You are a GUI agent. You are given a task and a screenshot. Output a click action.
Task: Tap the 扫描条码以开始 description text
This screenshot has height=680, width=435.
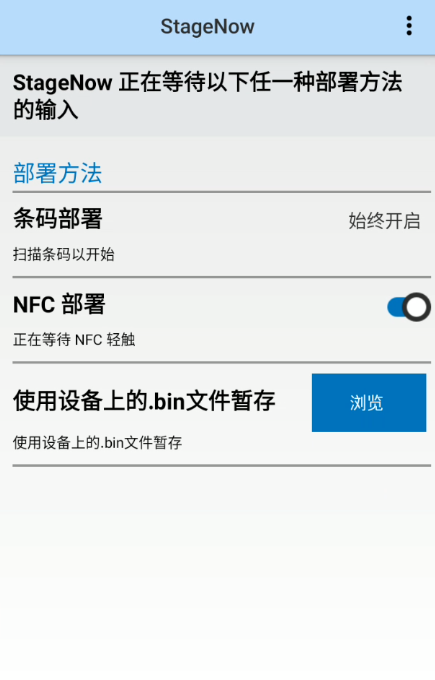(x=64, y=254)
